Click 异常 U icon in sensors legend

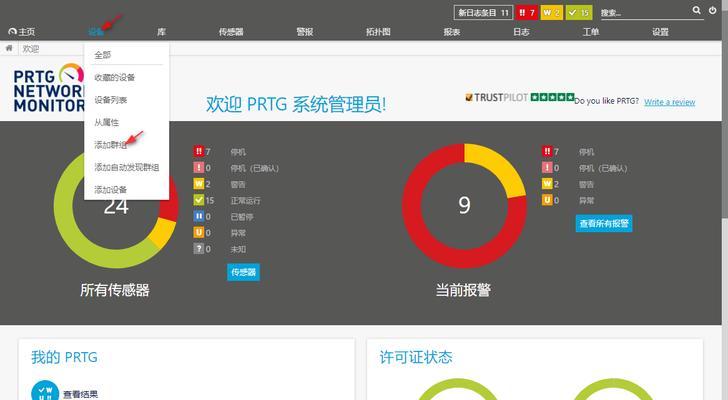click(199, 232)
